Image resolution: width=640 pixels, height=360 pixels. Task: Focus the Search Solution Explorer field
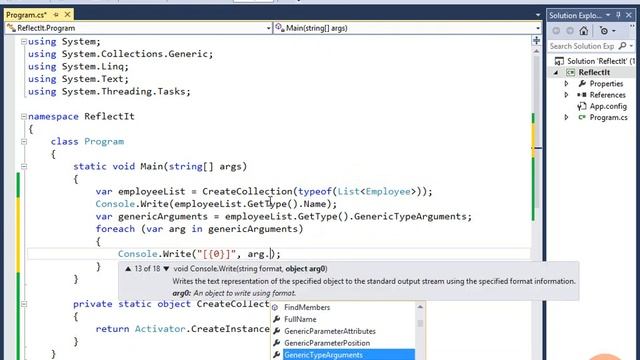(x=582, y=46)
